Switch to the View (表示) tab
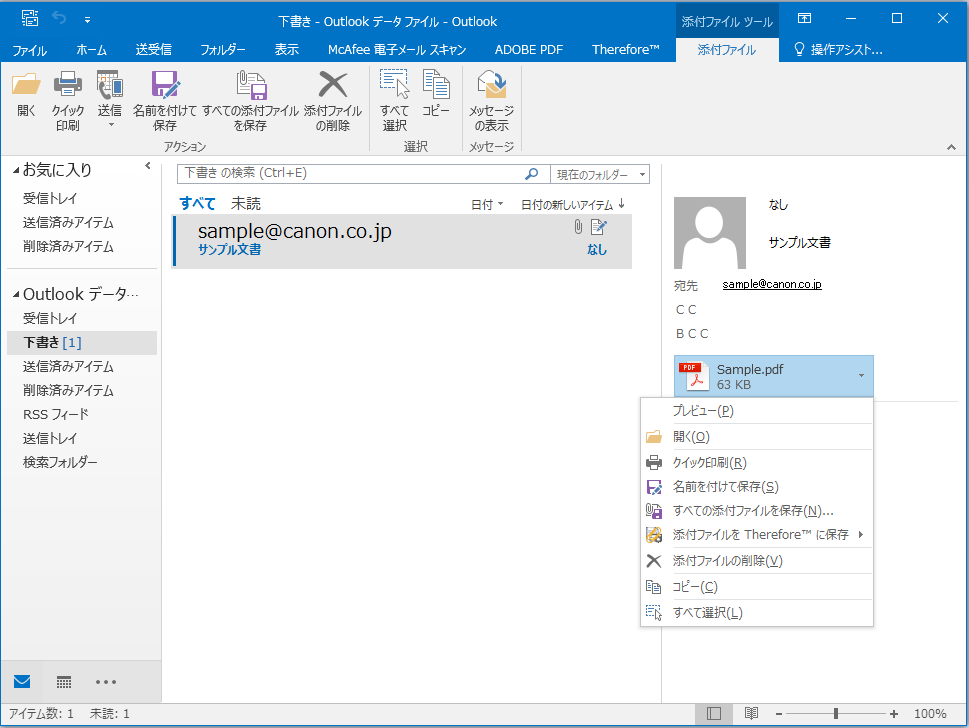The height and width of the screenshot is (728, 969). pyautogui.click(x=286, y=50)
